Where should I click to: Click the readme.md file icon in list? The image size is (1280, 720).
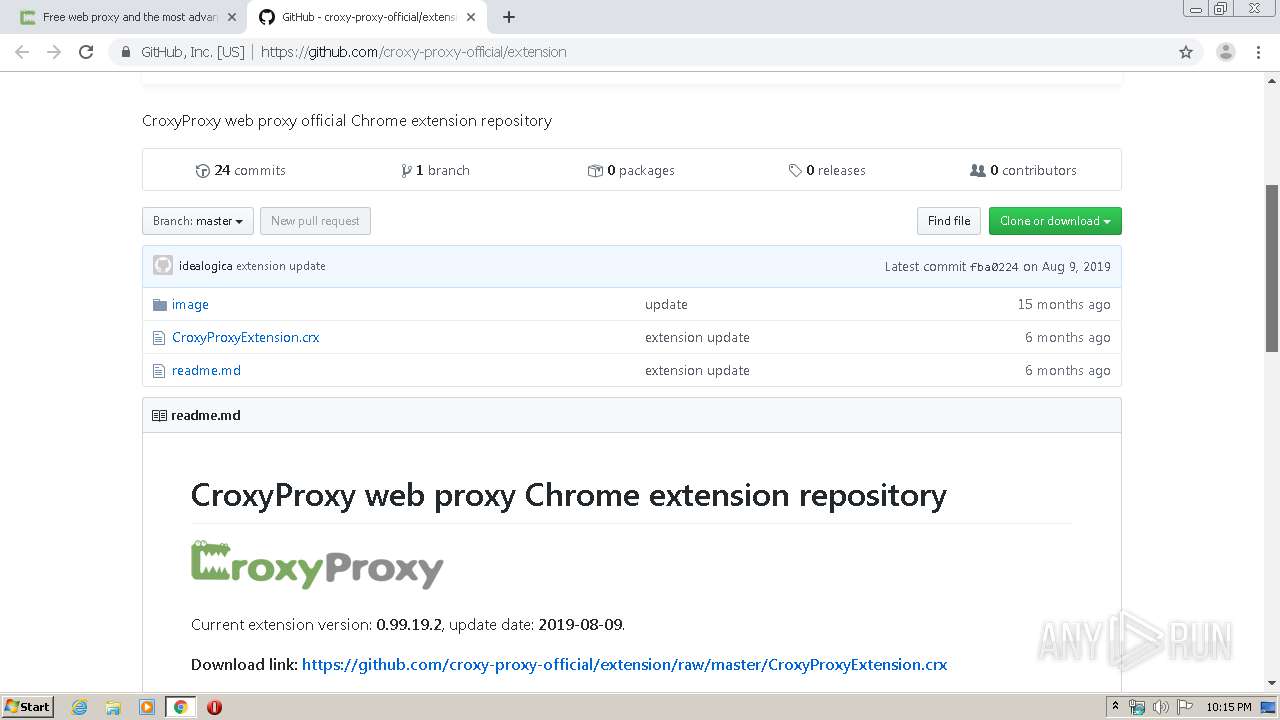[159, 371]
